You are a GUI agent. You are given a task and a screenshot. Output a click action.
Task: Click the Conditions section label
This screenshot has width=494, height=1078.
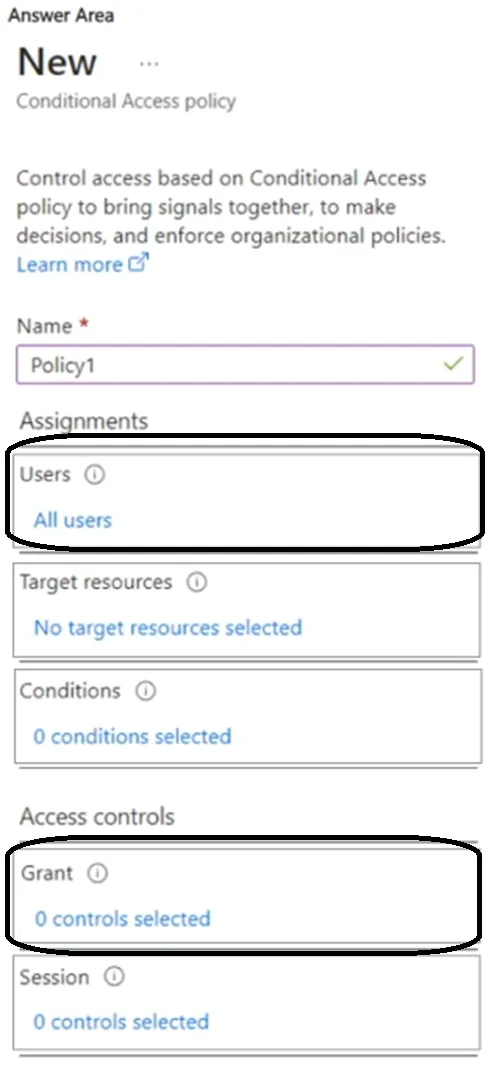tap(70, 690)
